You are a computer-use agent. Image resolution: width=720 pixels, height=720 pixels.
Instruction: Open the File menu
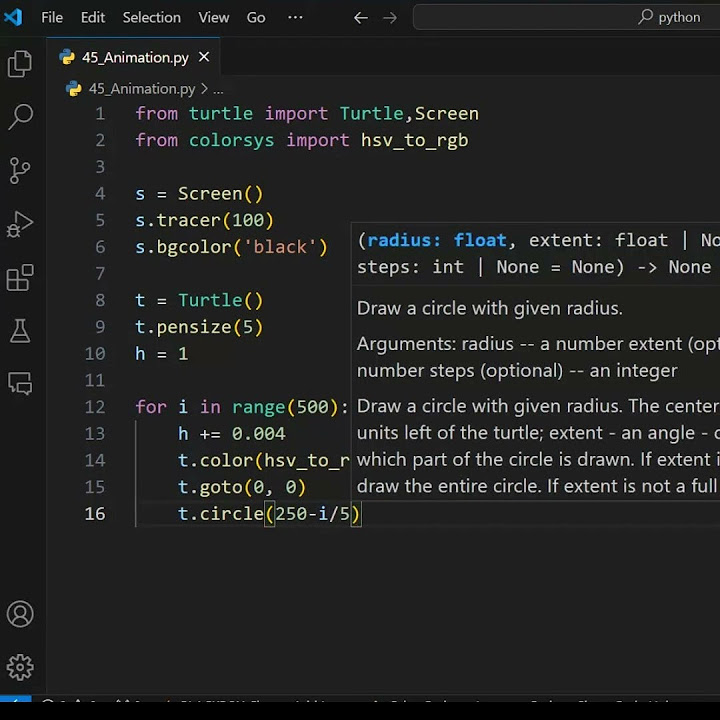52,17
